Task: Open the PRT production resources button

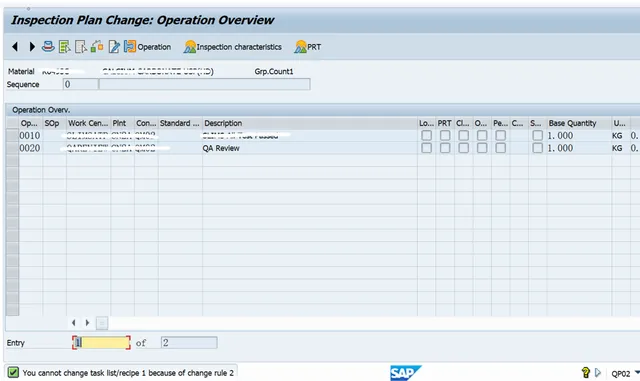Action: point(308,47)
